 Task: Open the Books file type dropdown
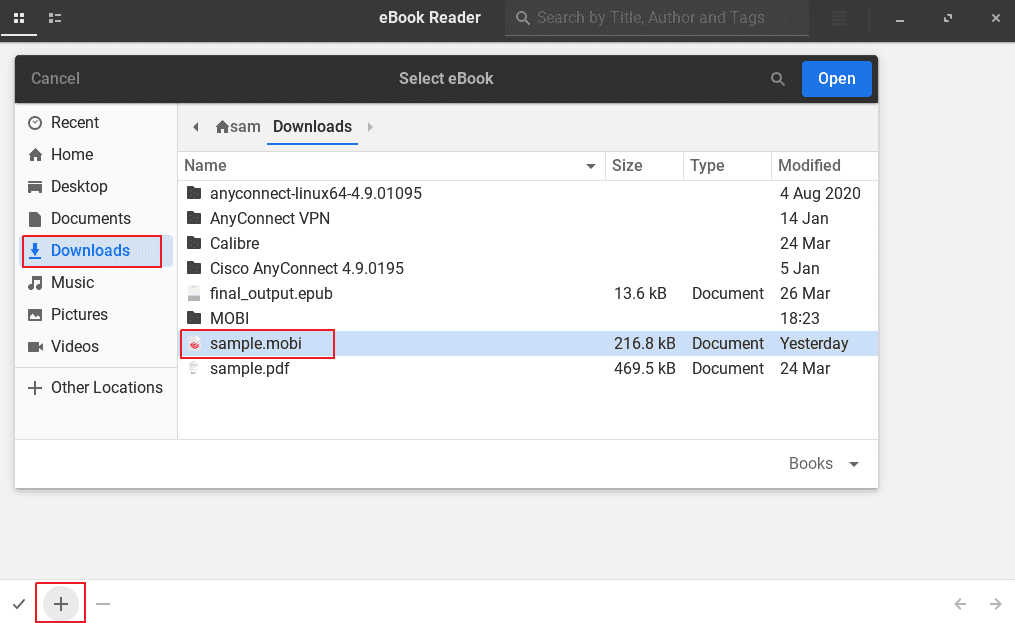tap(824, 463)
